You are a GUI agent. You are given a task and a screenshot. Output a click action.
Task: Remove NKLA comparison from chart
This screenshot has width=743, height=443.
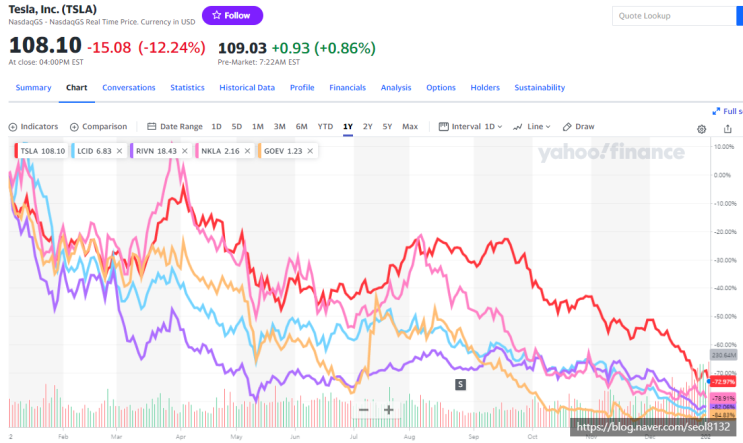point(247,151)
